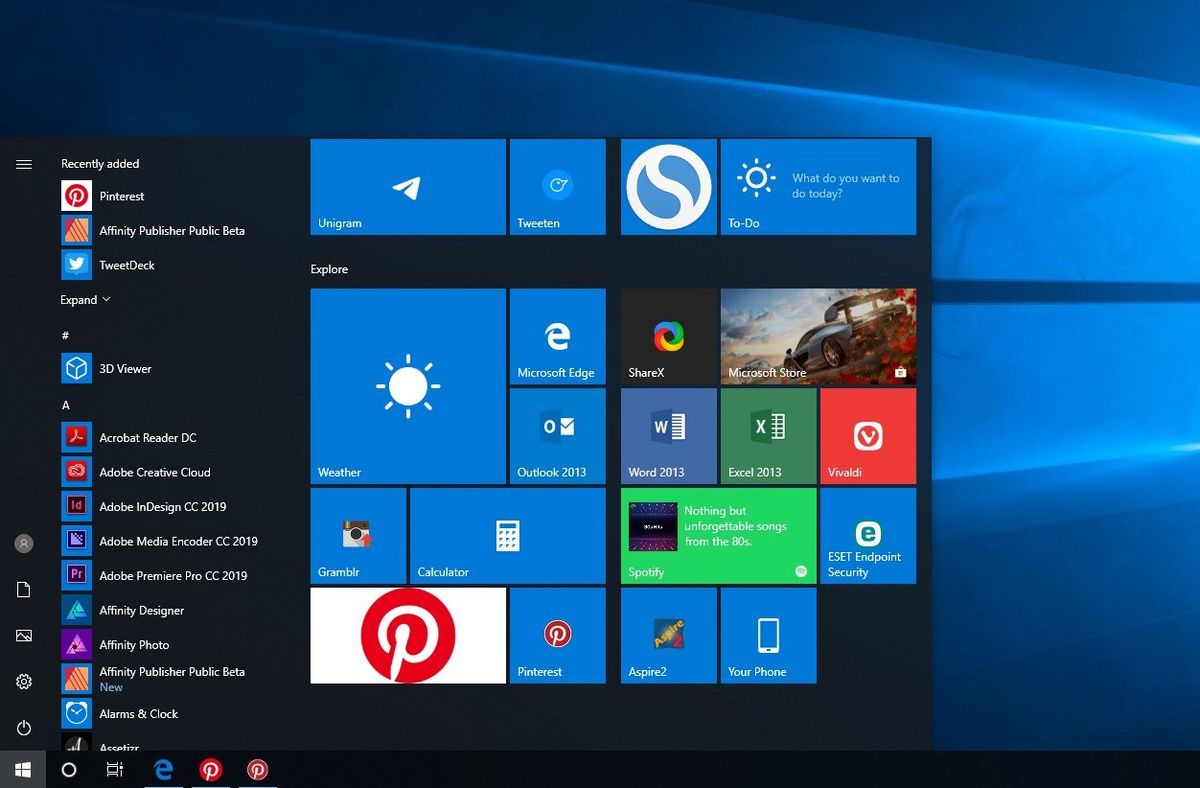
Task: Open the Your Phone tile
Action: click(x=767, y=635)
